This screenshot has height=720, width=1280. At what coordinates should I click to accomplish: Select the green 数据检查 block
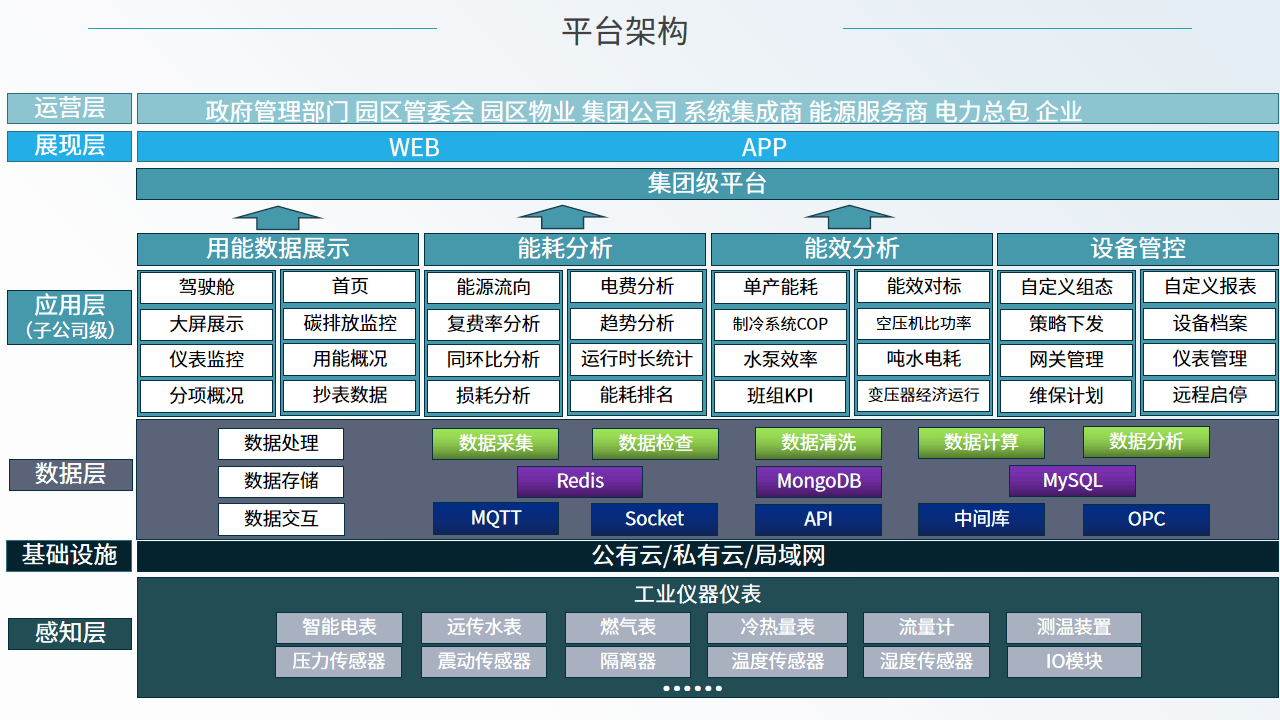tap(655, 443)
